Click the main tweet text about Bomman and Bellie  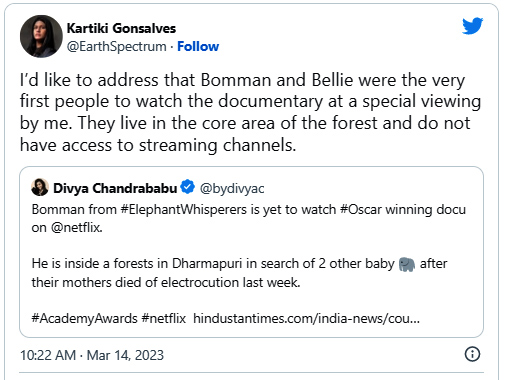250,112
